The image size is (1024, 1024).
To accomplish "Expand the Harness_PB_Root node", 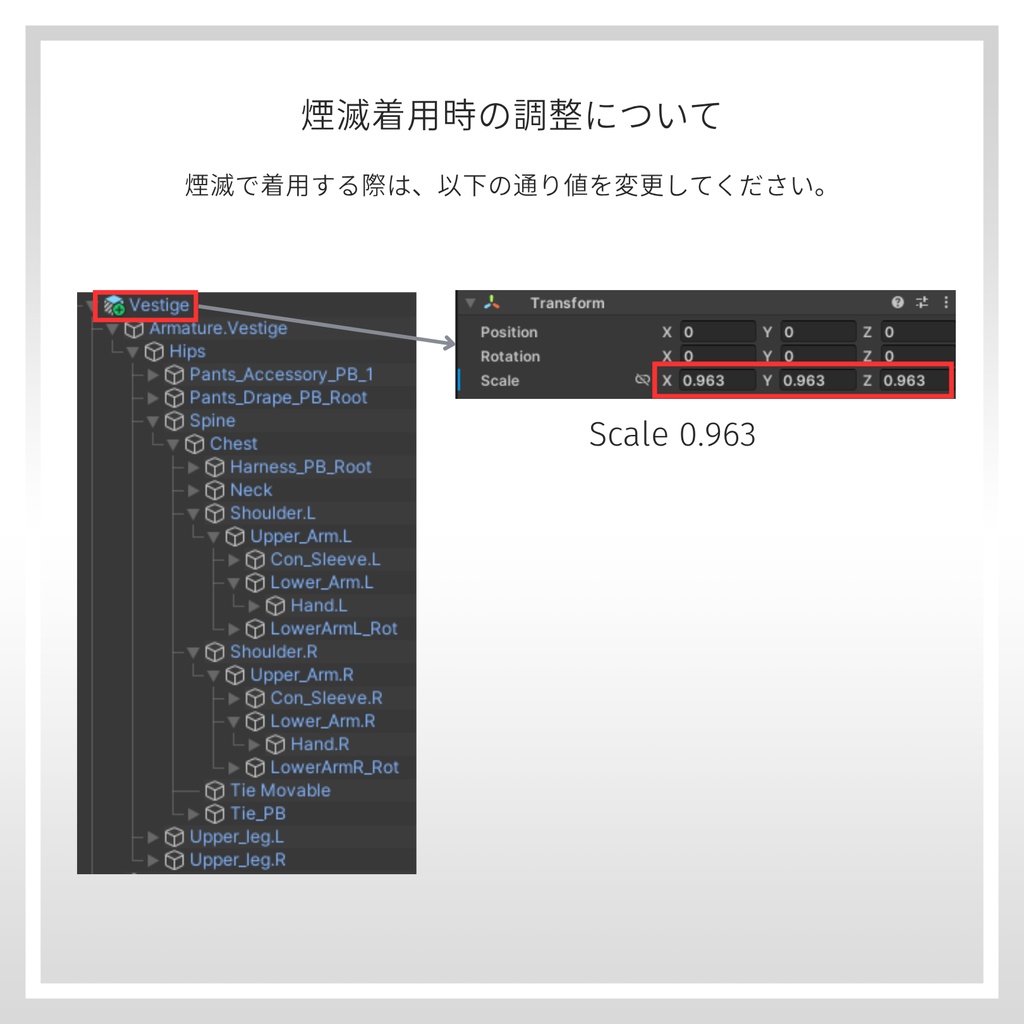I will (x=194, y=467).
